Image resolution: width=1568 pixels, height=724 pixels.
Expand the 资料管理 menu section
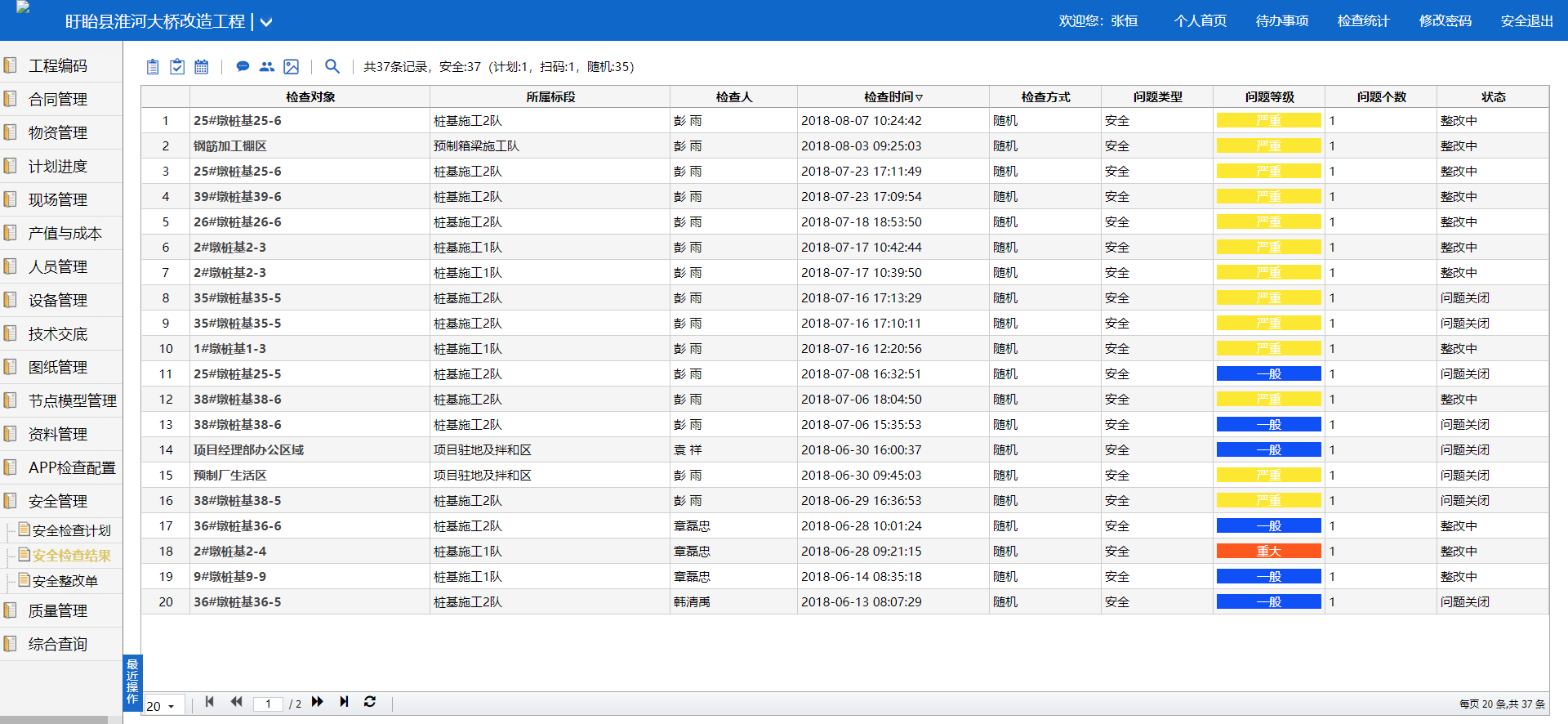tap(61, 434)
